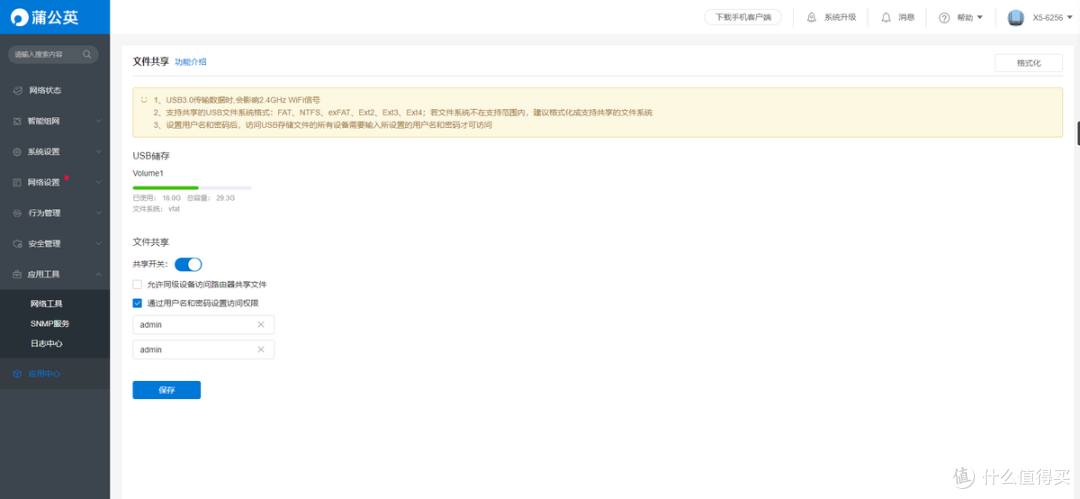The width and height of the screenshot is (1080, 499).
Task: Click the 网络状态 sidebar icon
Action: (x=18, y=90)
